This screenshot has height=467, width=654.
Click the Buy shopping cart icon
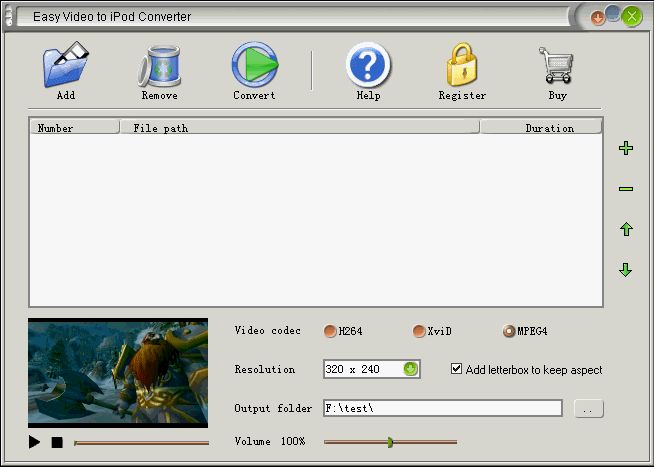(557, 65)
